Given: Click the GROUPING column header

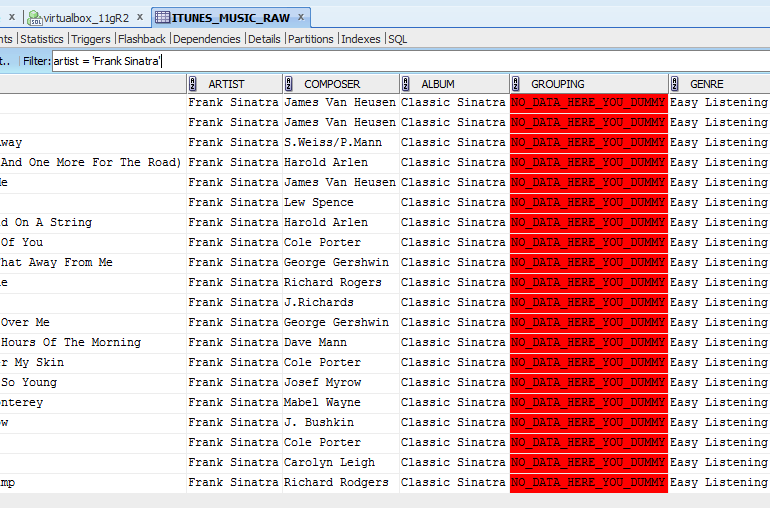Looking at the screenshot, I should pos(589,84).
